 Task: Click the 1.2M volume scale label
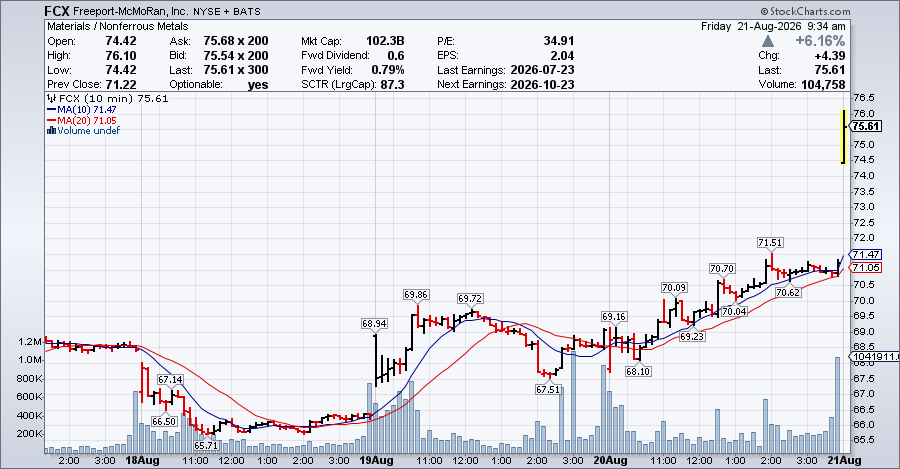coord(30,342)
